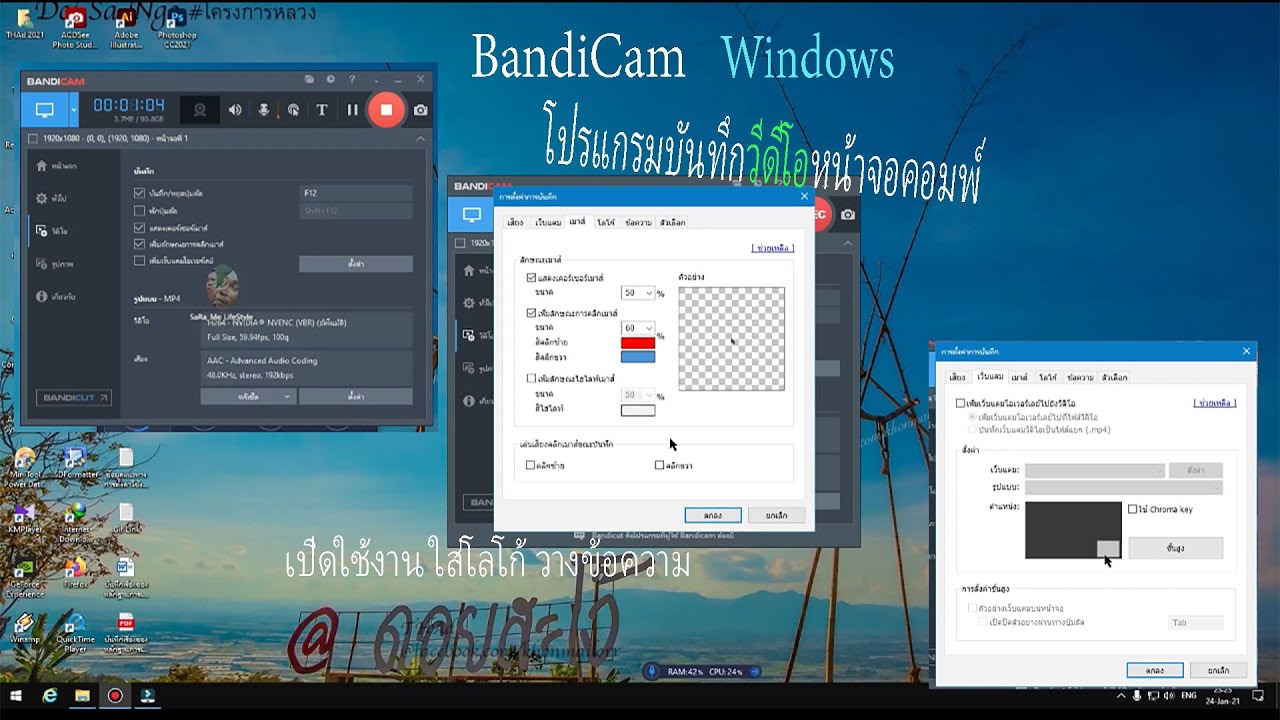
Task: Click camera icon of Bandicam window behind mouse dialog
Action: pos(848,214)
